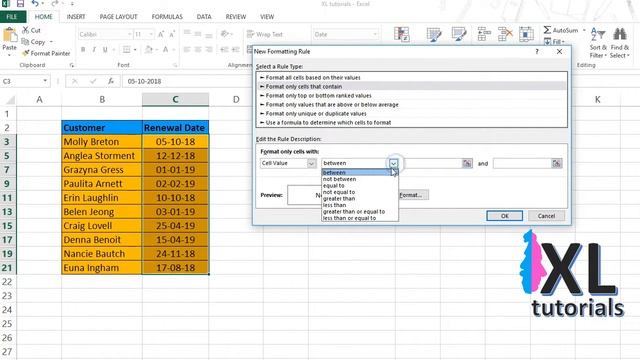This screenshot has height=360, width=640.
Task: Switch to the INSERT tab
Action: tap(76, 17)
